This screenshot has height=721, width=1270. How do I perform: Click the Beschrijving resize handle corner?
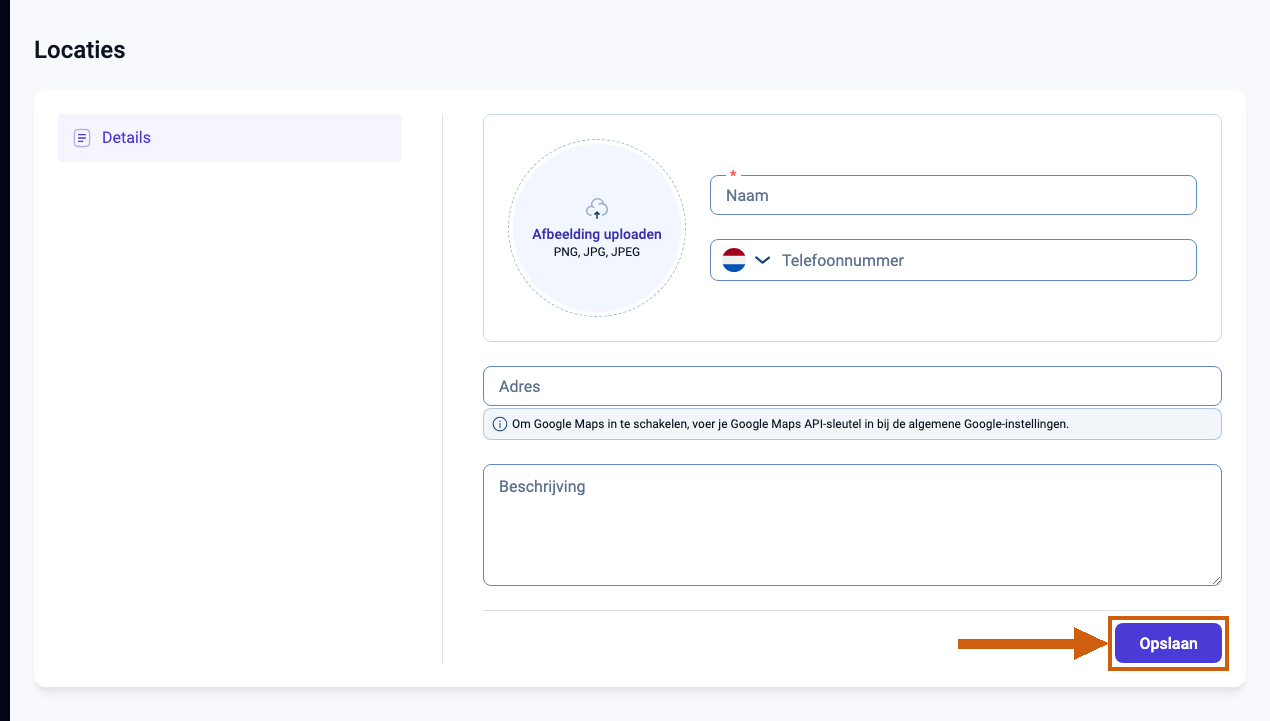point(1214,578)
